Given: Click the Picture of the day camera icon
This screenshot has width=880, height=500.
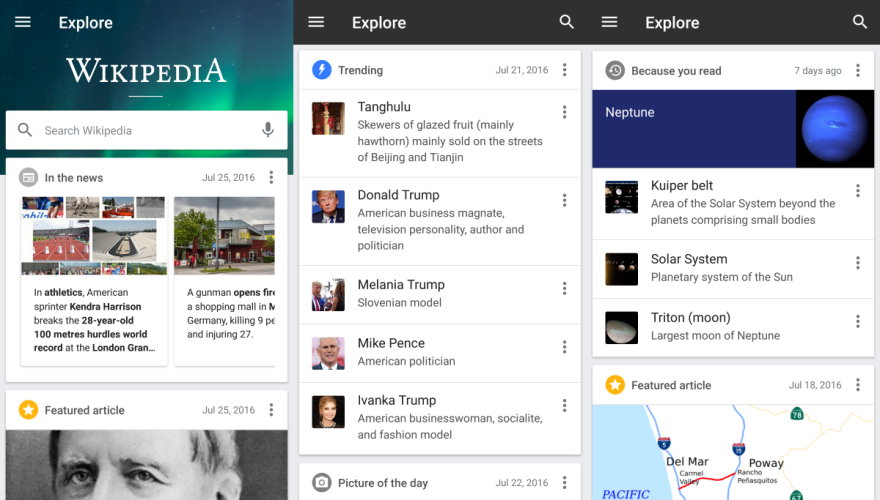Looking at the screenshot, I should point(322,482).
